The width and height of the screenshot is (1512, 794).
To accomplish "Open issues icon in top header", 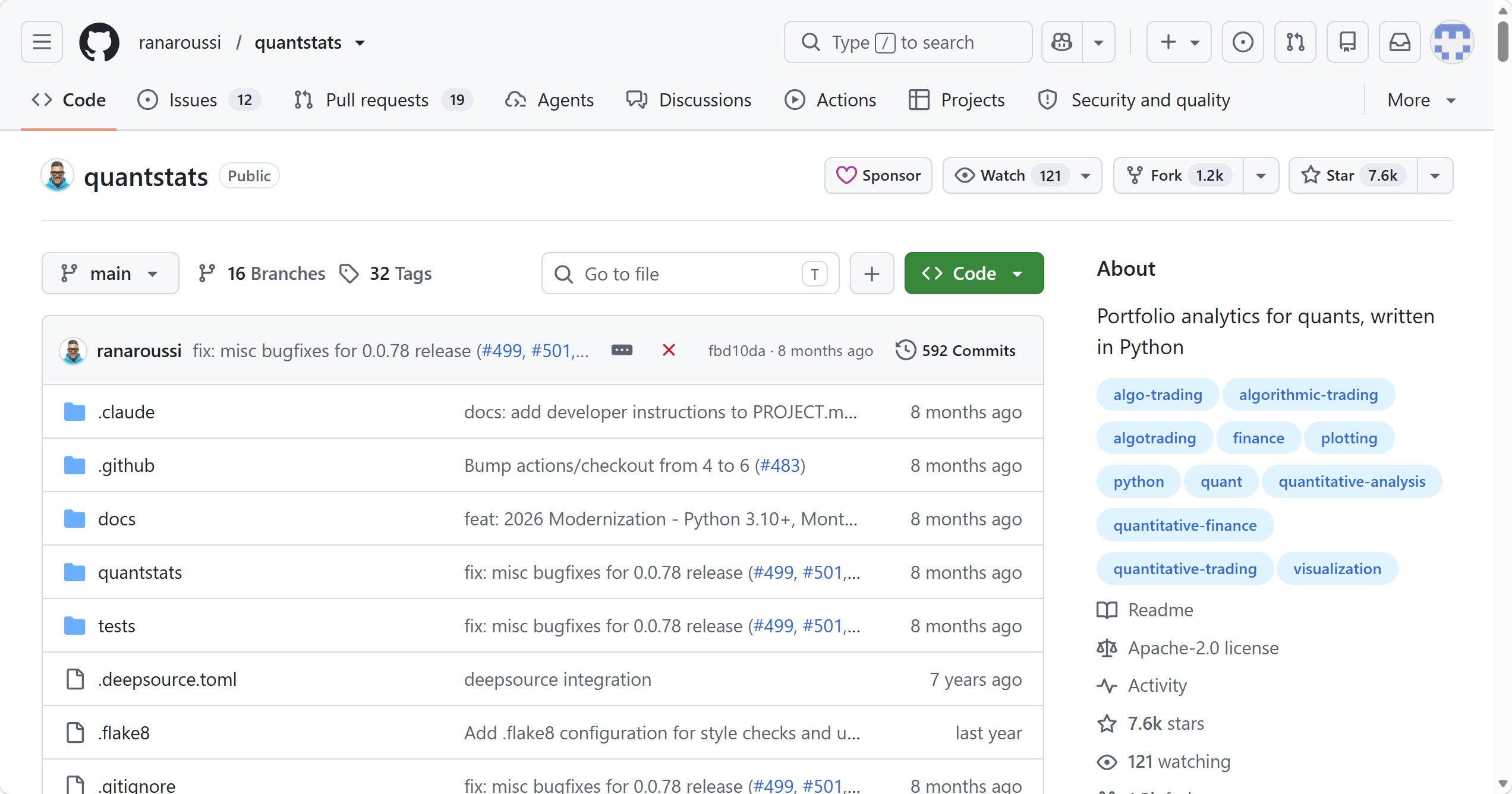I will (1243, 42).
